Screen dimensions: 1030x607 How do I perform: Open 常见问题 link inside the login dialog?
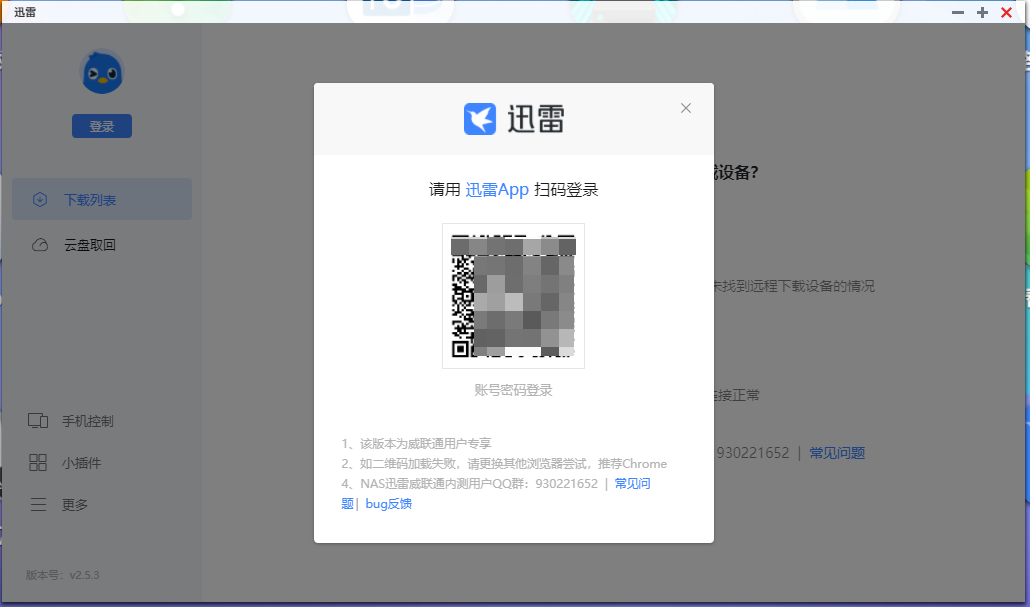pyautogui.click(x=632, y=484)
